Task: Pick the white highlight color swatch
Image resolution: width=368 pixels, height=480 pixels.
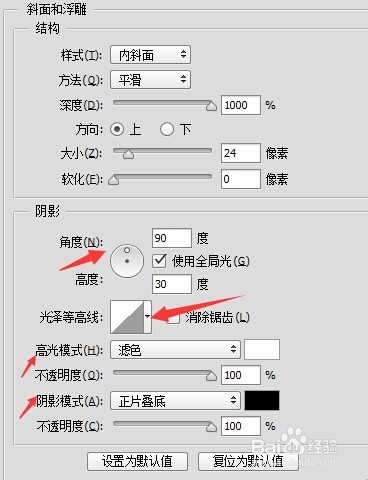Action: click(x=262, y=350)
